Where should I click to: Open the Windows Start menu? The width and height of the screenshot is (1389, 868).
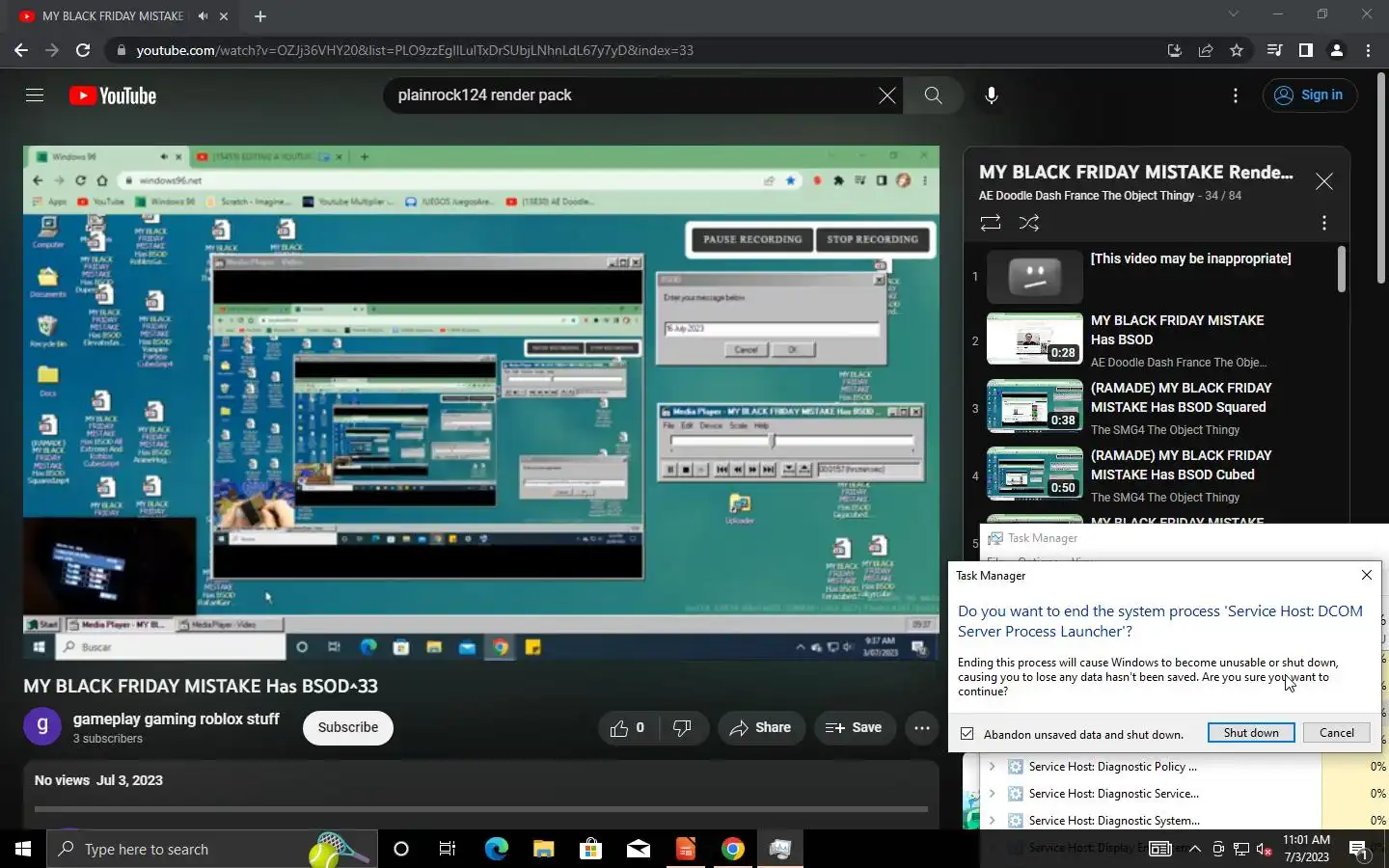[23, 849]
